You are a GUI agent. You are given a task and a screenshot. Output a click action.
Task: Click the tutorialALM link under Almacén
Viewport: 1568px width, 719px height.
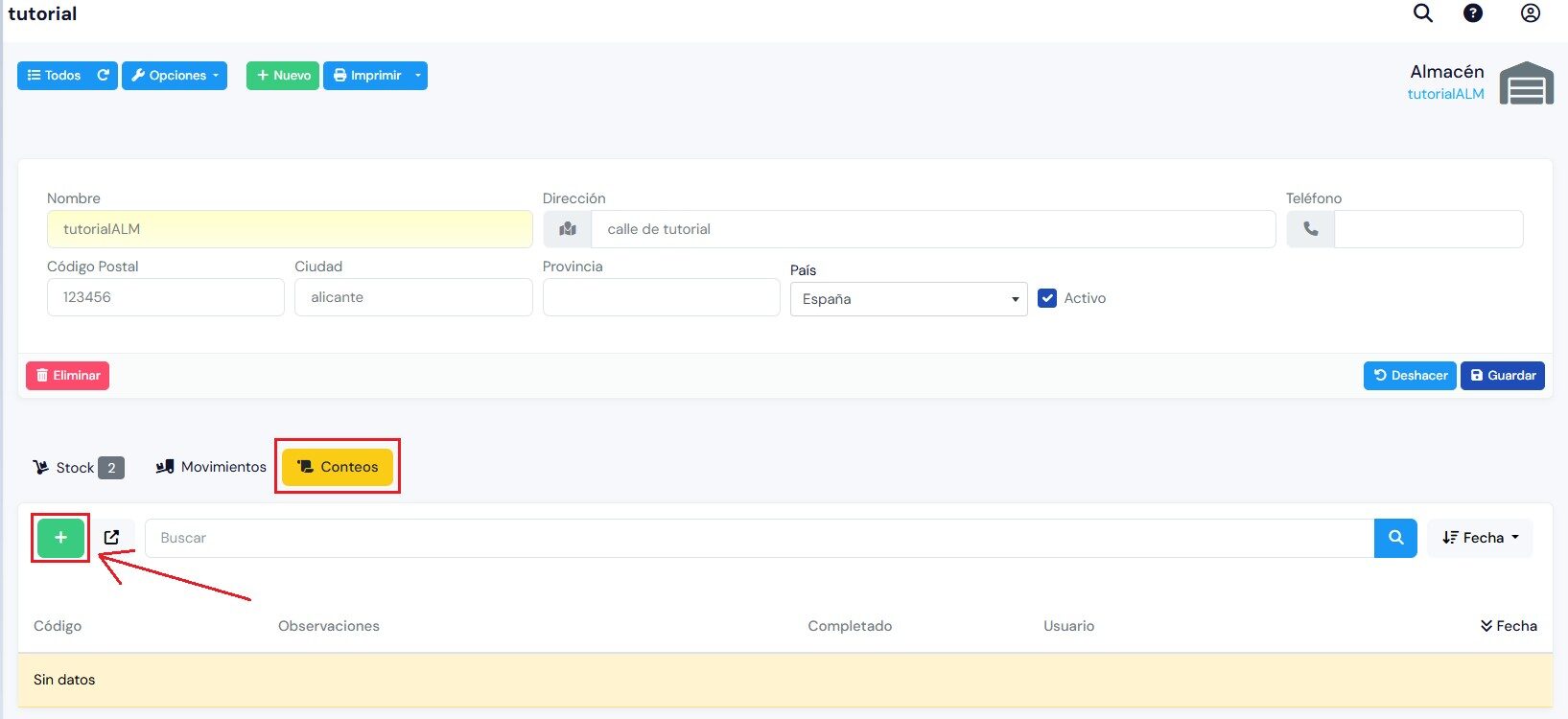pos(1445,94)
